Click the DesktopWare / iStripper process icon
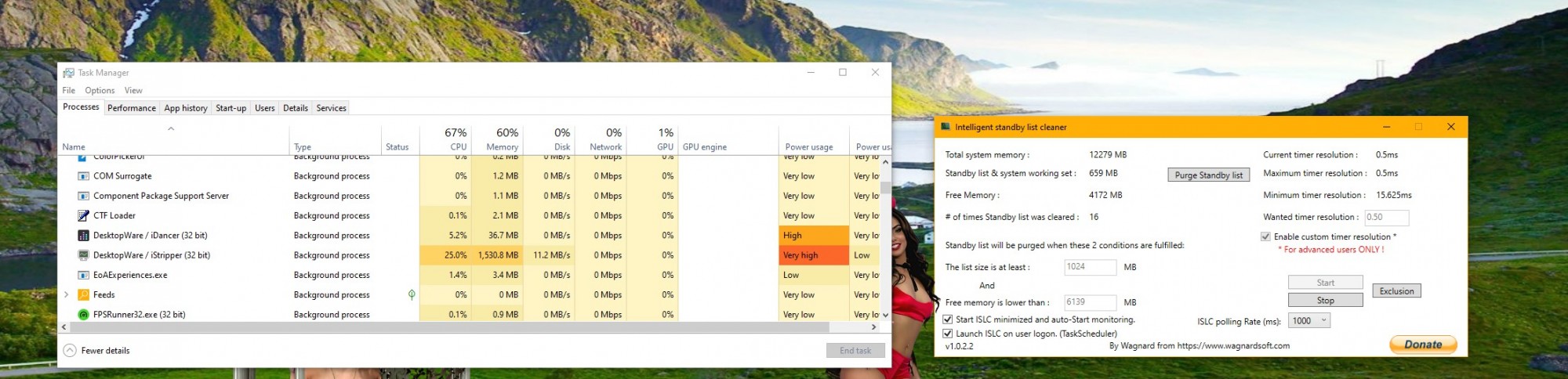 83,255
